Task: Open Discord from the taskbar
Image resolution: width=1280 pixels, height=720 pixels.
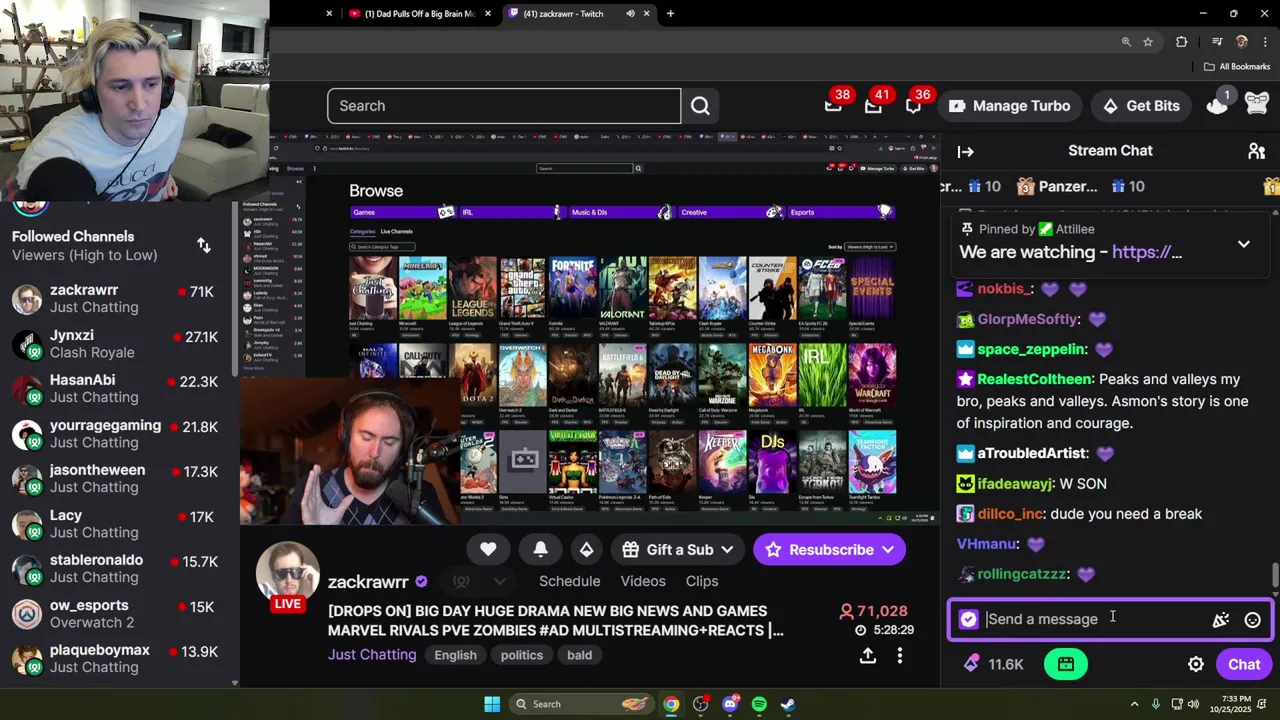Action: 730,704
